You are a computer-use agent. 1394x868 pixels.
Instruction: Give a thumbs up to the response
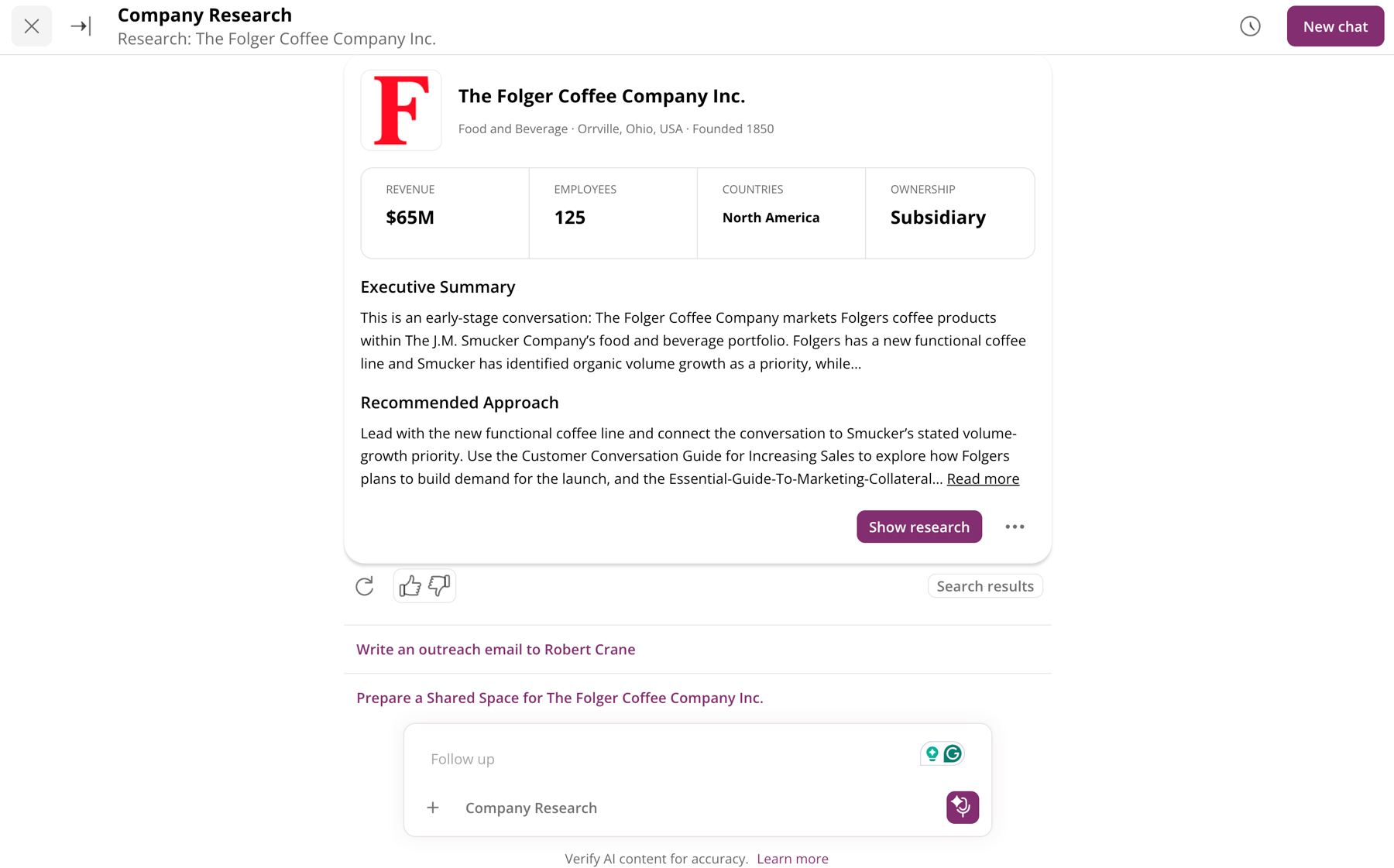click(410, 586)
